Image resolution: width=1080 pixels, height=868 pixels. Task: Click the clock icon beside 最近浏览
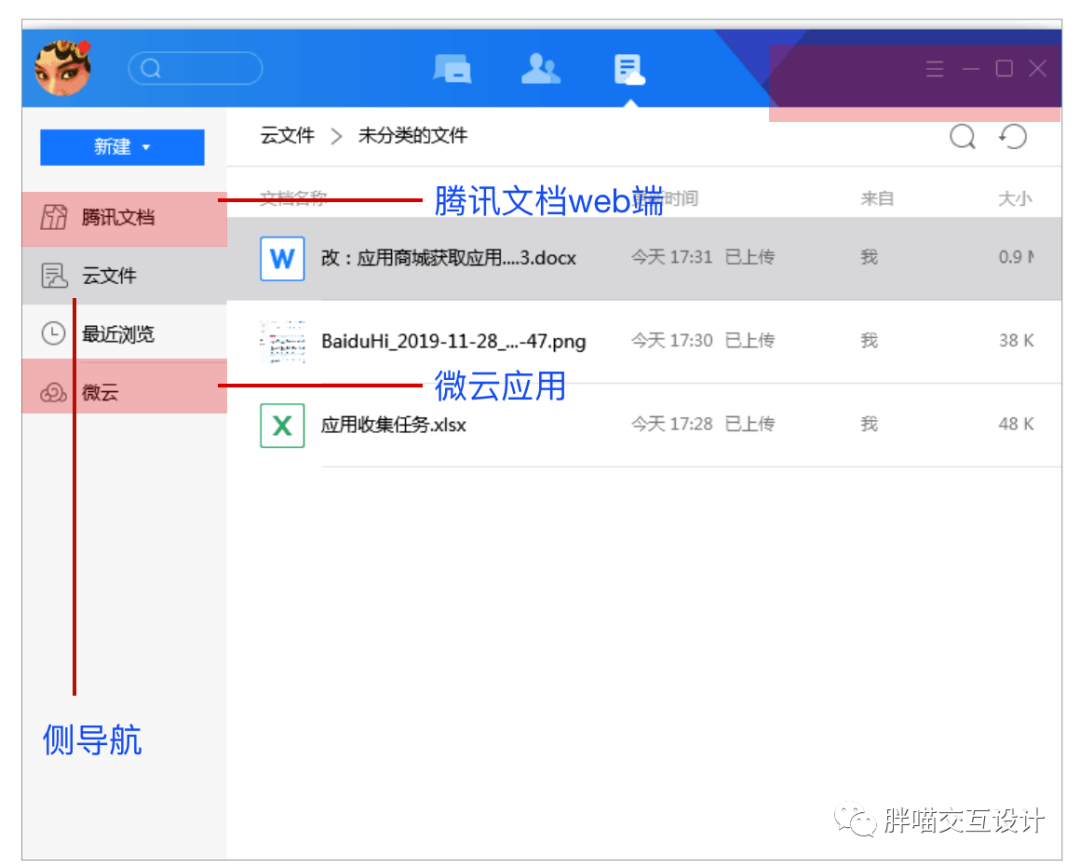click(53, 333)
